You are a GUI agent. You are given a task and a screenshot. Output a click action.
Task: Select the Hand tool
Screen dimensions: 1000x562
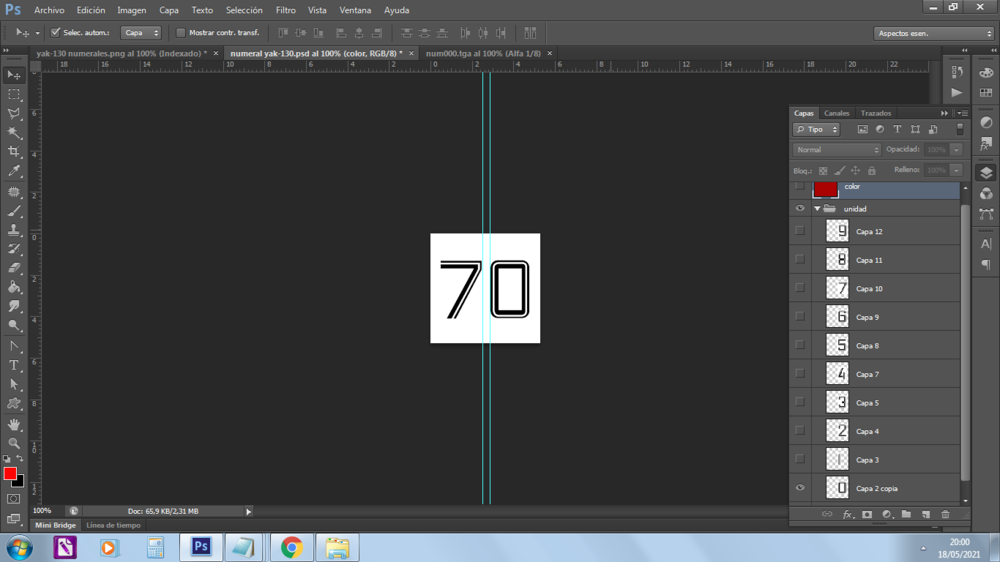click(14, 425)
